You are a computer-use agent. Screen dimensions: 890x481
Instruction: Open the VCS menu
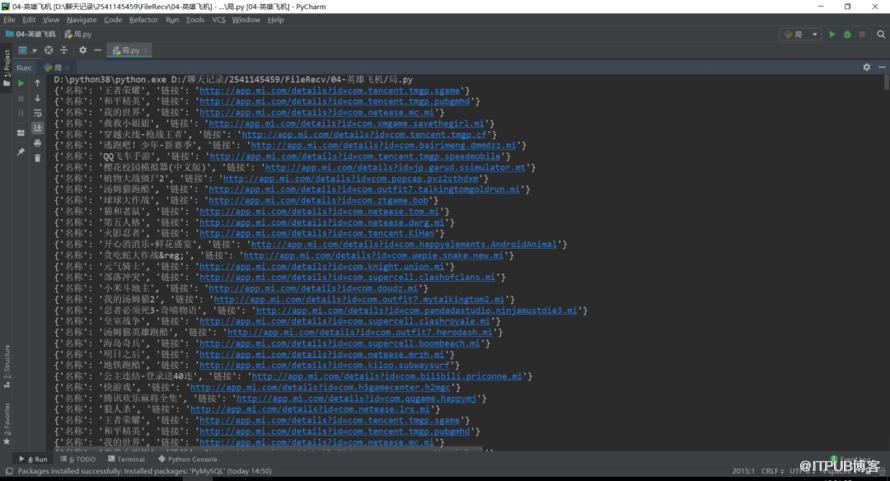[x=219, y=20]
